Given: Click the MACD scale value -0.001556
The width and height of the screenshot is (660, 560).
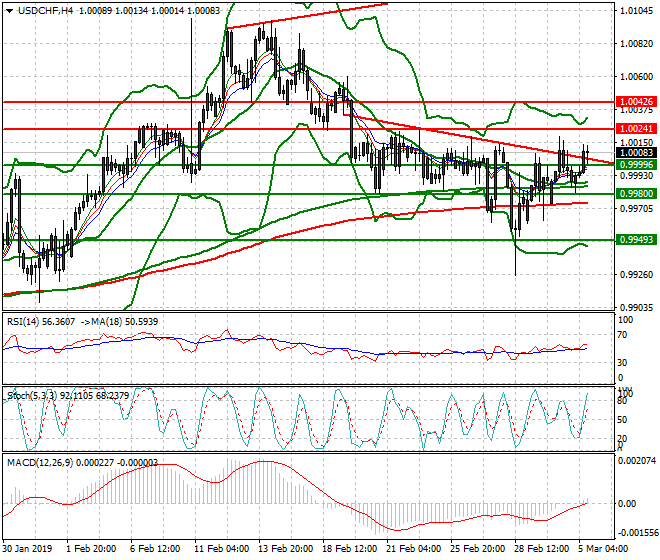Looking at the screenshot, I should tap(637, 533).
